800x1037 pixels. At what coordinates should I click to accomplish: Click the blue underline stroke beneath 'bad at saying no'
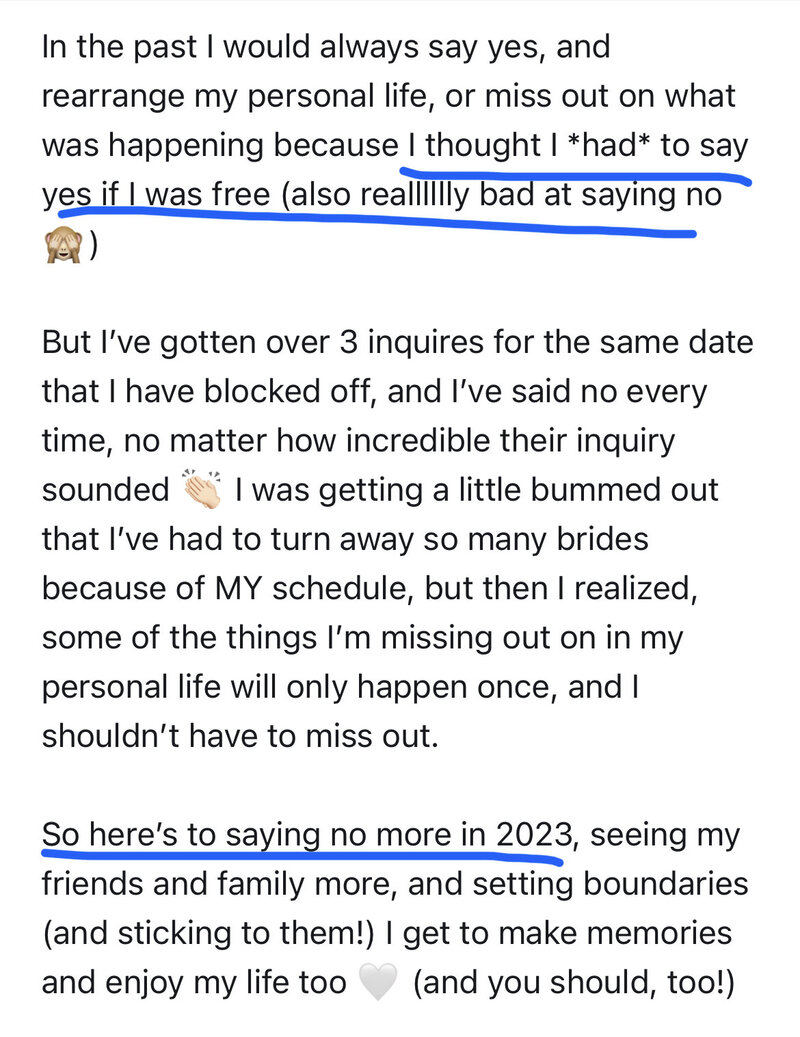377,223
